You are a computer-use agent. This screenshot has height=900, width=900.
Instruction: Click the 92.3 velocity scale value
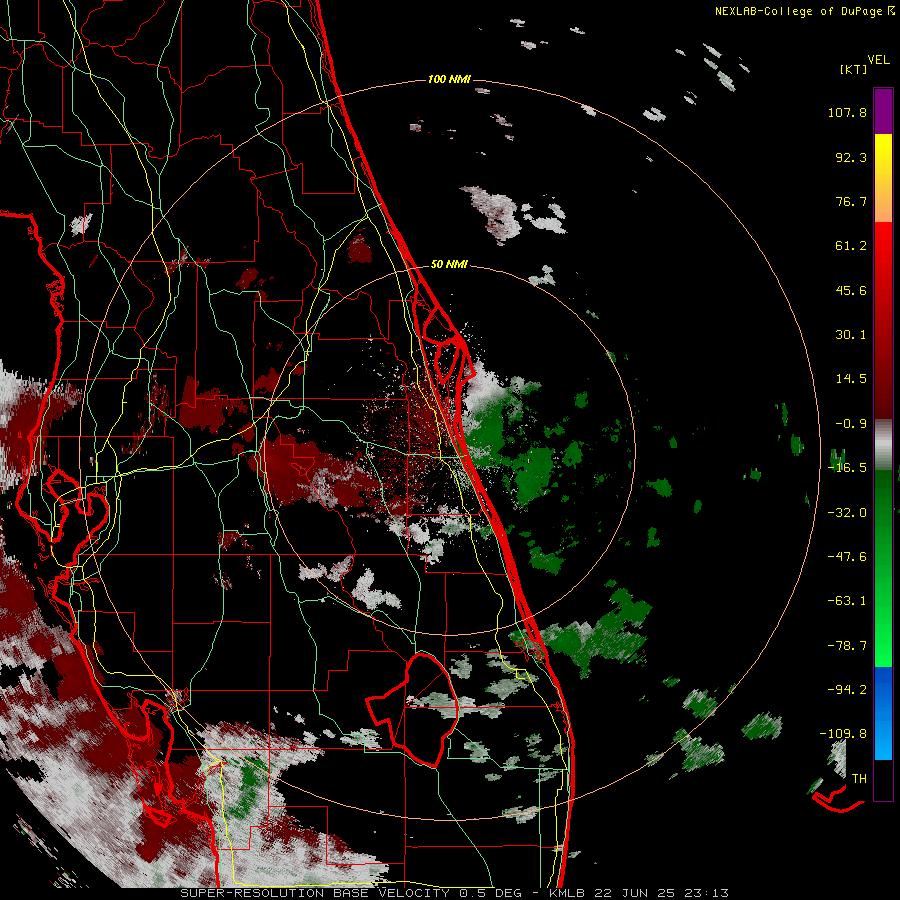click(851, 157)
